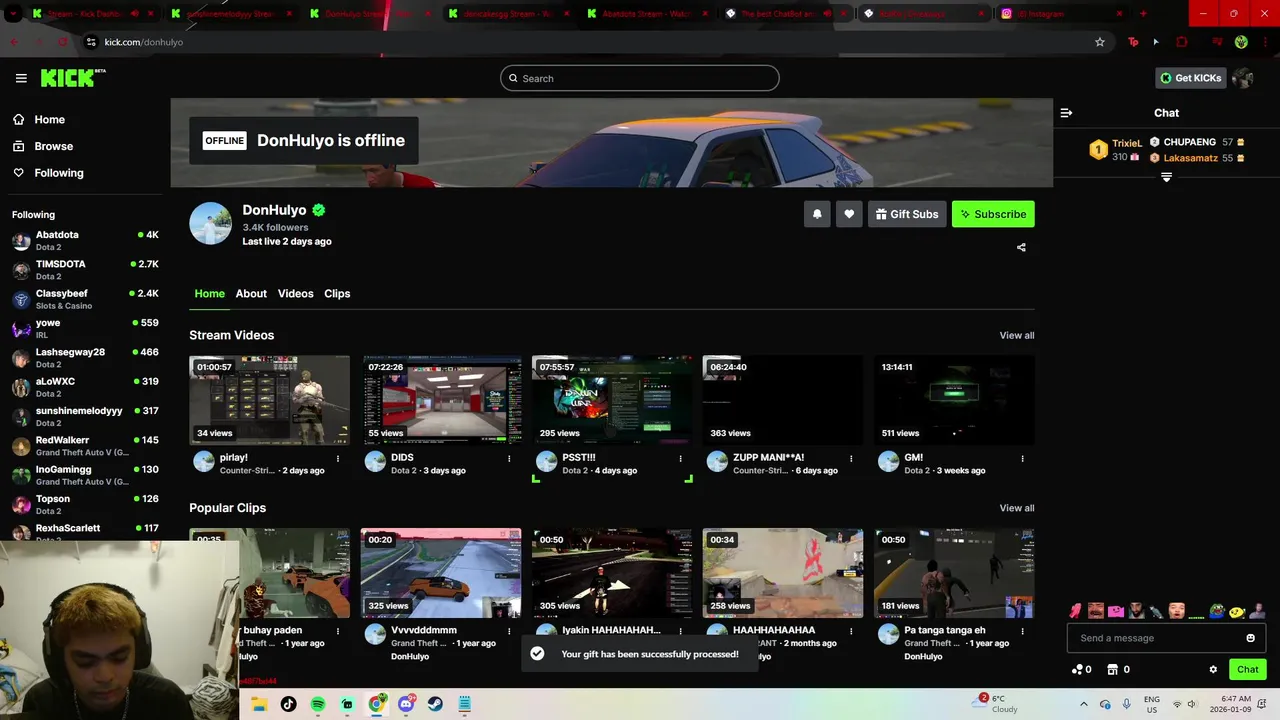Open Chrome profile avatar
The width and height of the screenshot is (1280, 720).
pyautogui.click(x=1241, y=42)
